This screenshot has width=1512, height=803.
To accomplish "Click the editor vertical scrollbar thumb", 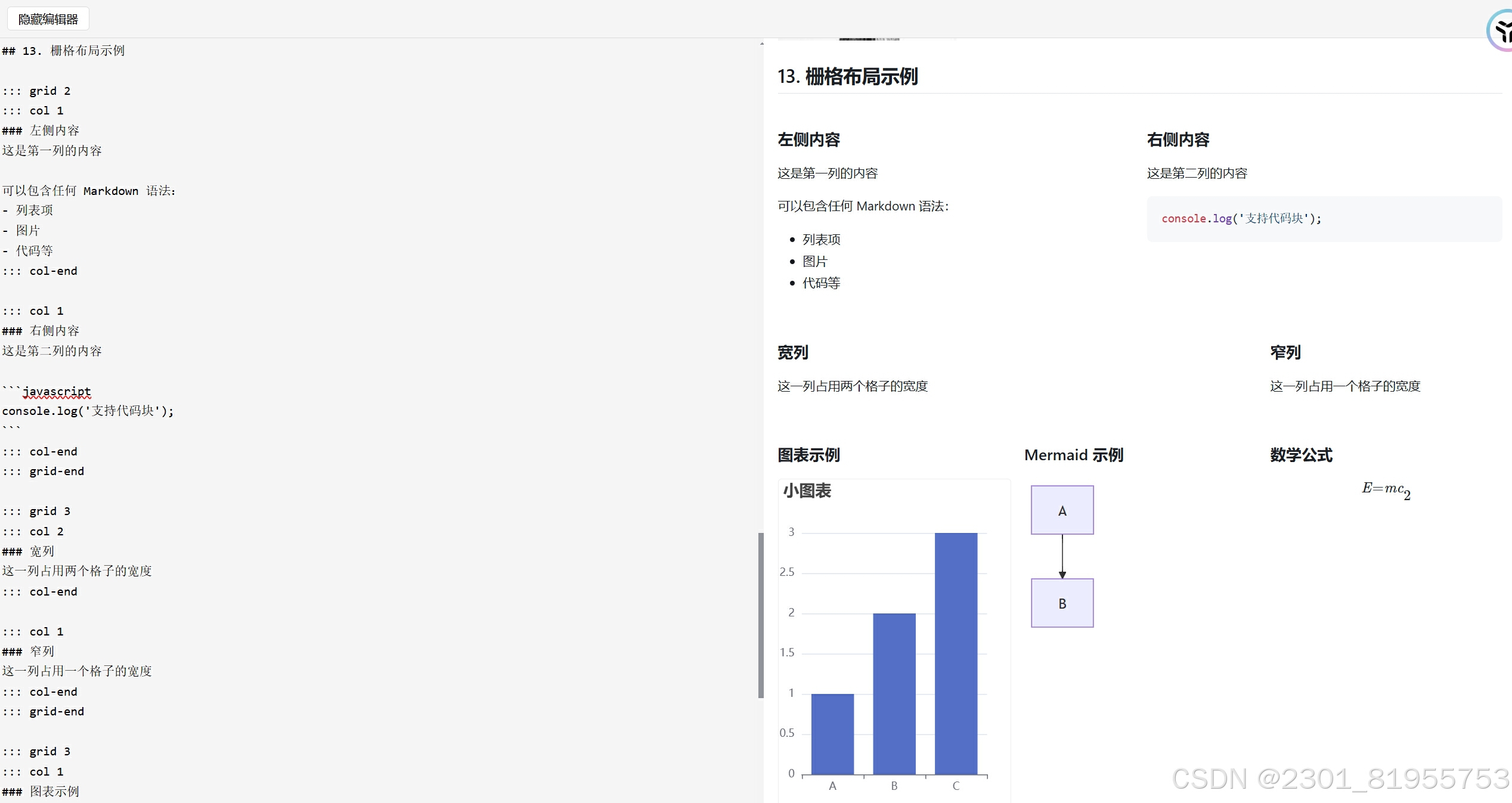I will coord(761,614).
